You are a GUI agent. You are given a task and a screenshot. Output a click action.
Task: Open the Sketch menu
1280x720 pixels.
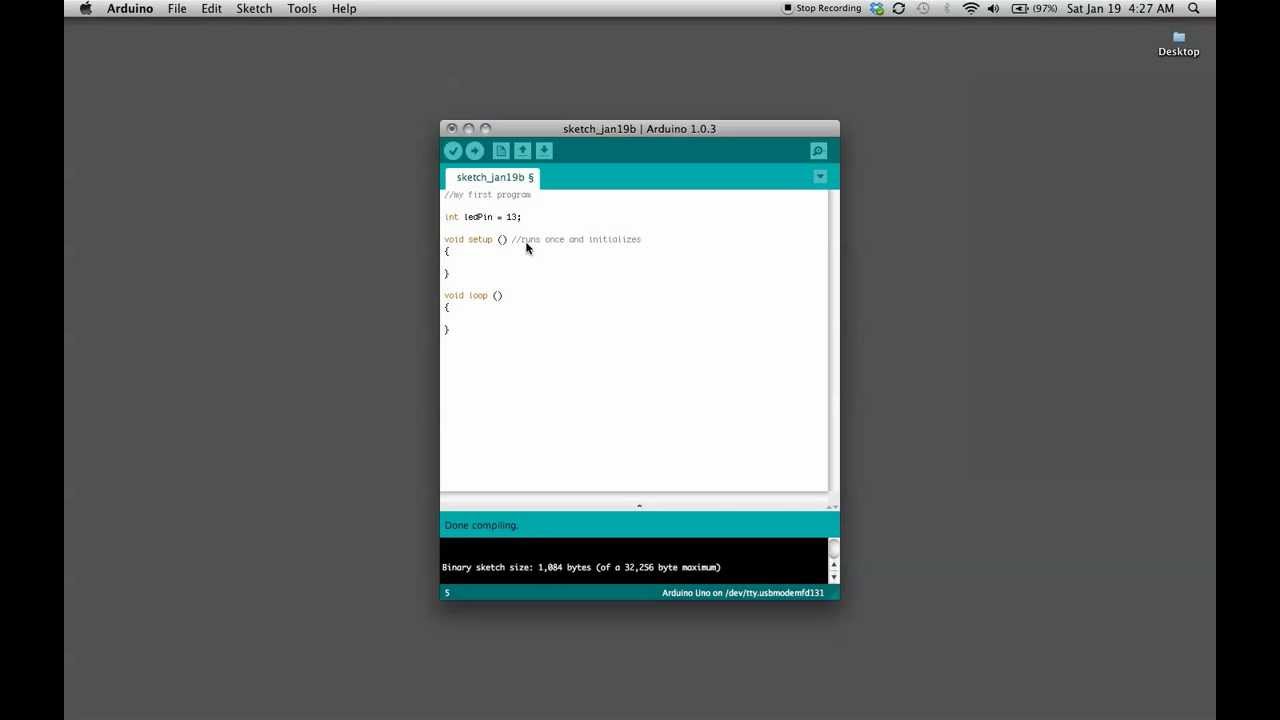point(254,8)
